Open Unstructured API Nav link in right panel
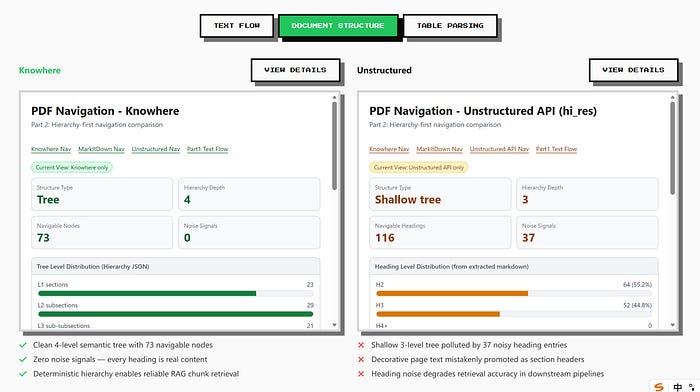Image resolution: width=700 pixels, height=392 pixels. click(499, 149)
